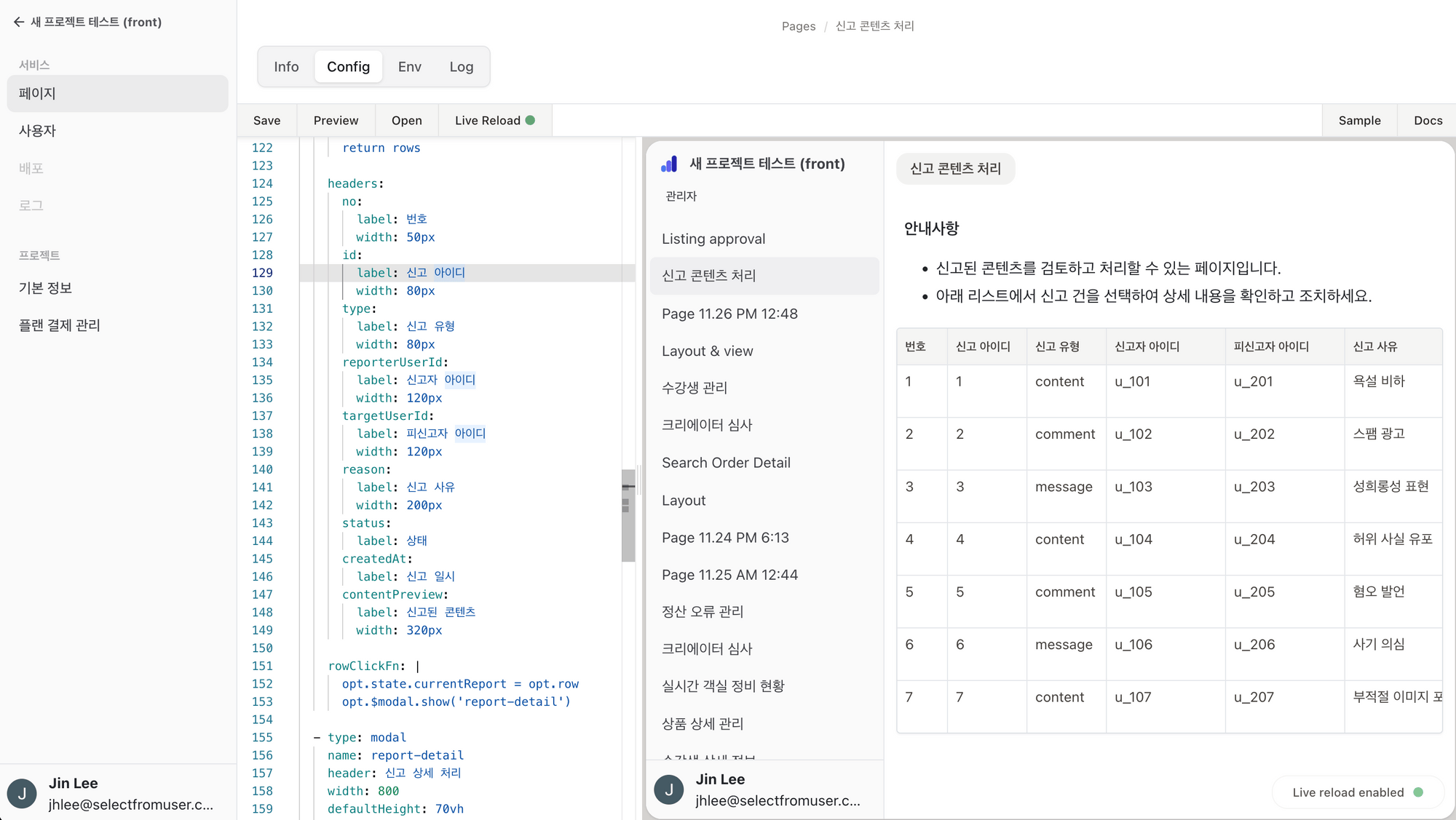The width and height of the screenshot is (1456, 820).
Task: Switch to the Info tab
Action: (286, 67)
